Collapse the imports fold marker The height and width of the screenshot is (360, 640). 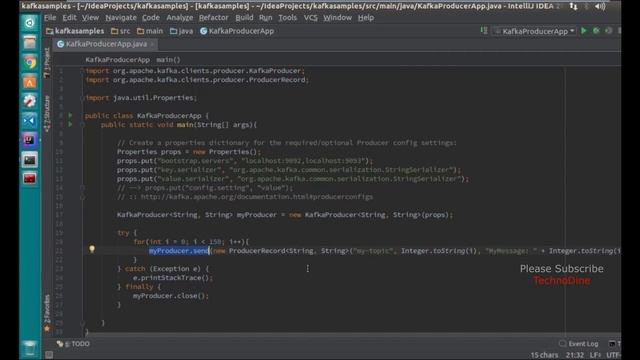pos(82,71)
